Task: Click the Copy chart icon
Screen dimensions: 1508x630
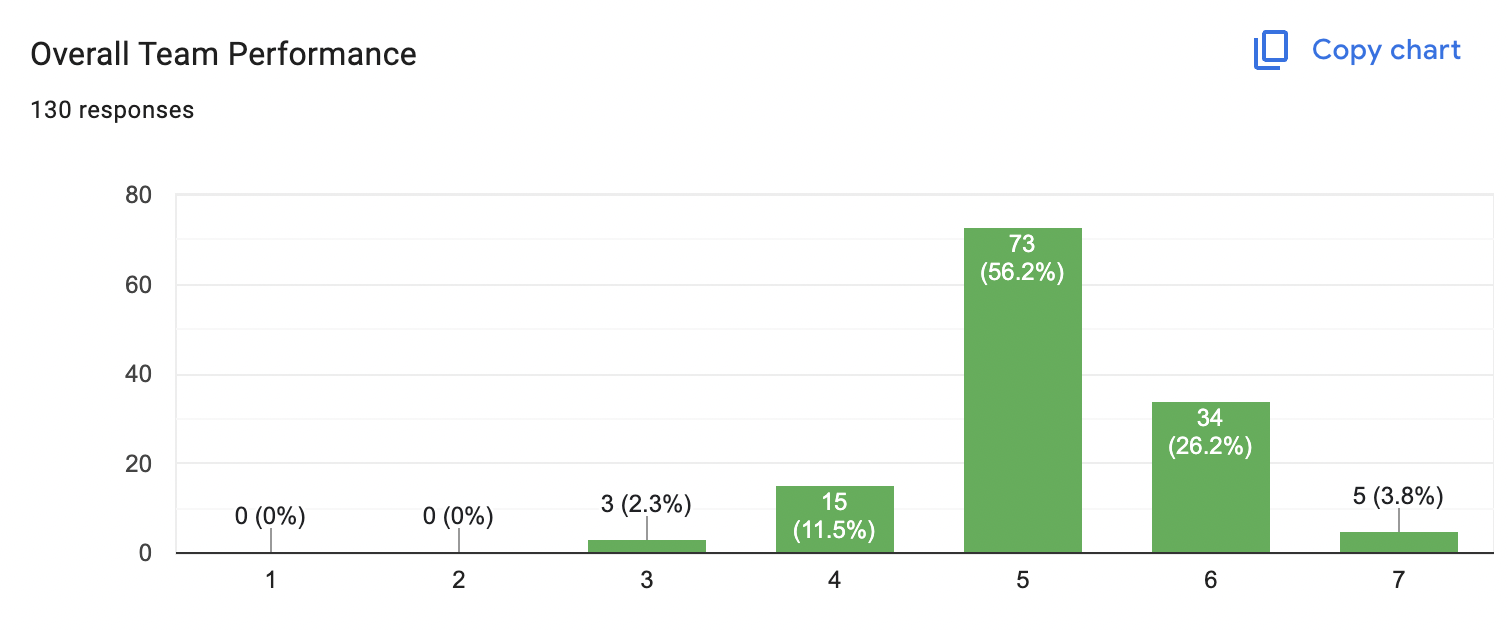Action: click(1270, 51)
